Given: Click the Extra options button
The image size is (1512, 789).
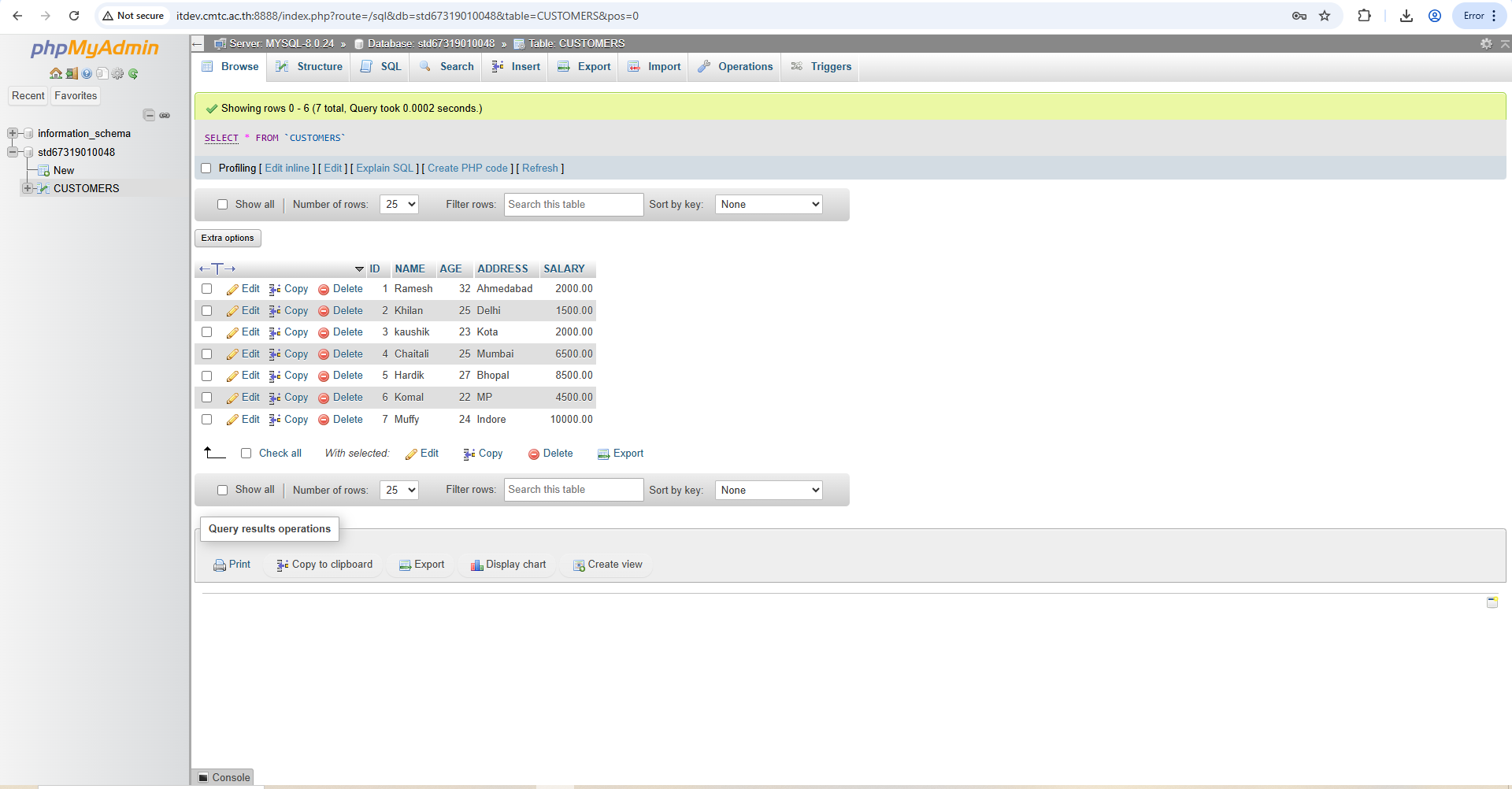Looking at the screenshot, I should coord(228,238).
